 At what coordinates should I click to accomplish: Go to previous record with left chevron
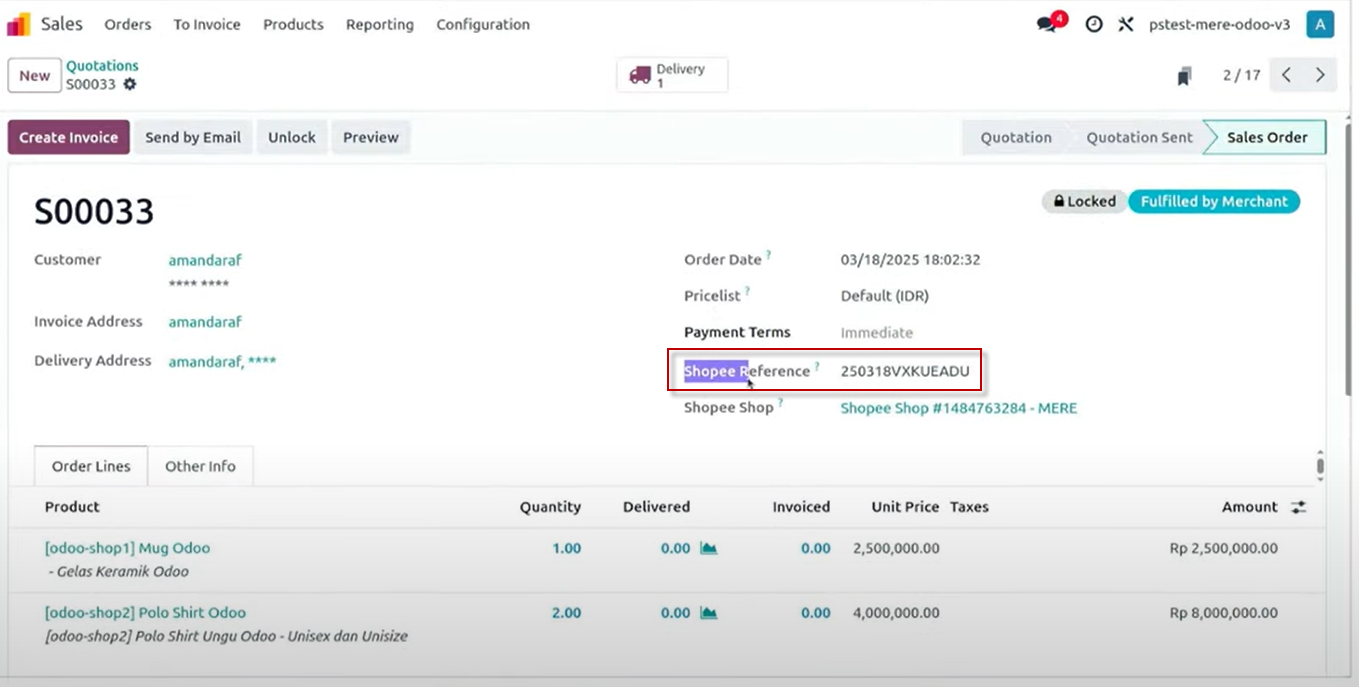click(1287, 75)
